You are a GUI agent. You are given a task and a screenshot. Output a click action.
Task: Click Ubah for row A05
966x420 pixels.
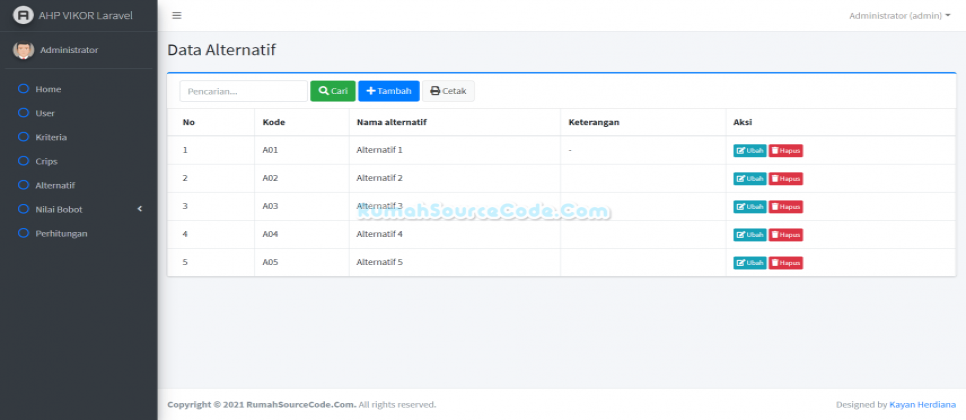coord(750,263)
